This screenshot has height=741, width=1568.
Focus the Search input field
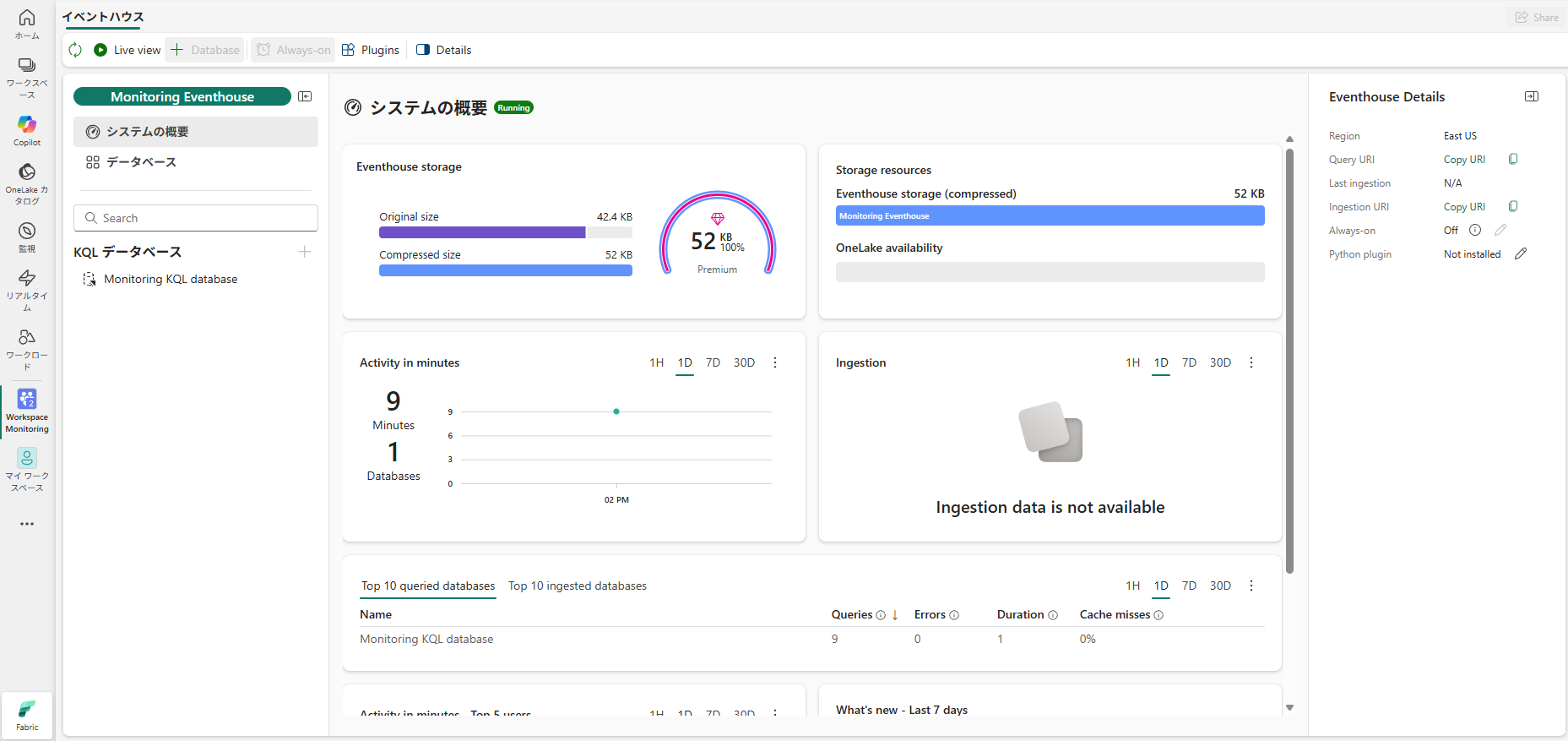[196, 218]
